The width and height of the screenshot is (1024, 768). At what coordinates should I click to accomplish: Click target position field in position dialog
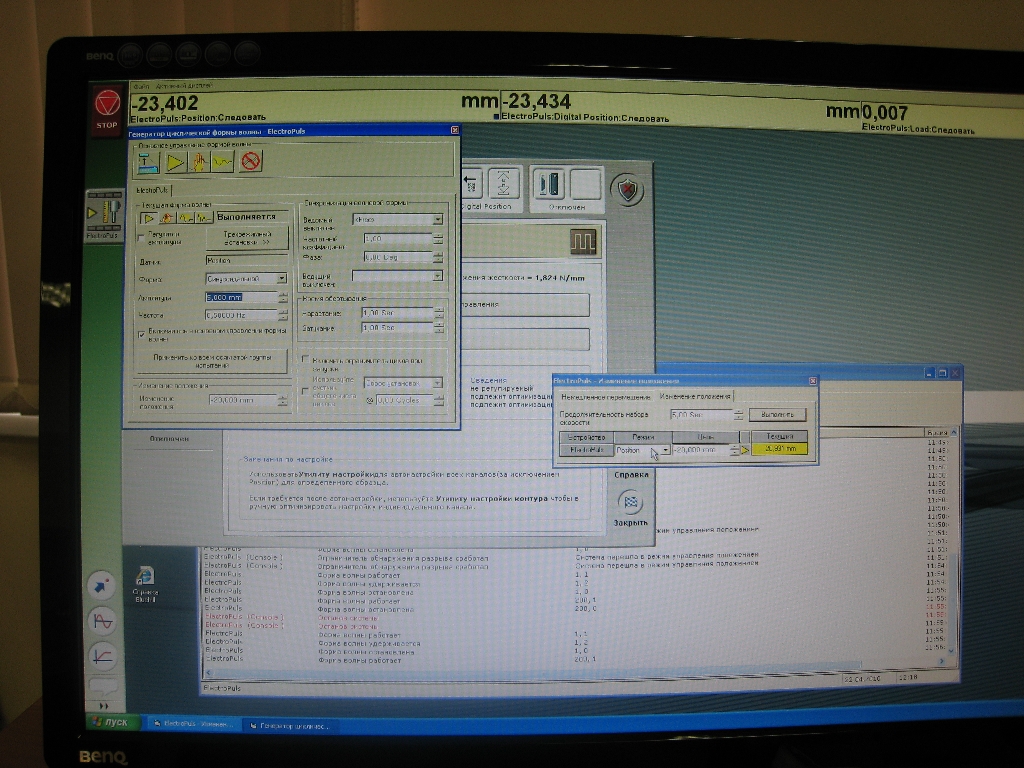pyautogui.click(x=702, y=450)
